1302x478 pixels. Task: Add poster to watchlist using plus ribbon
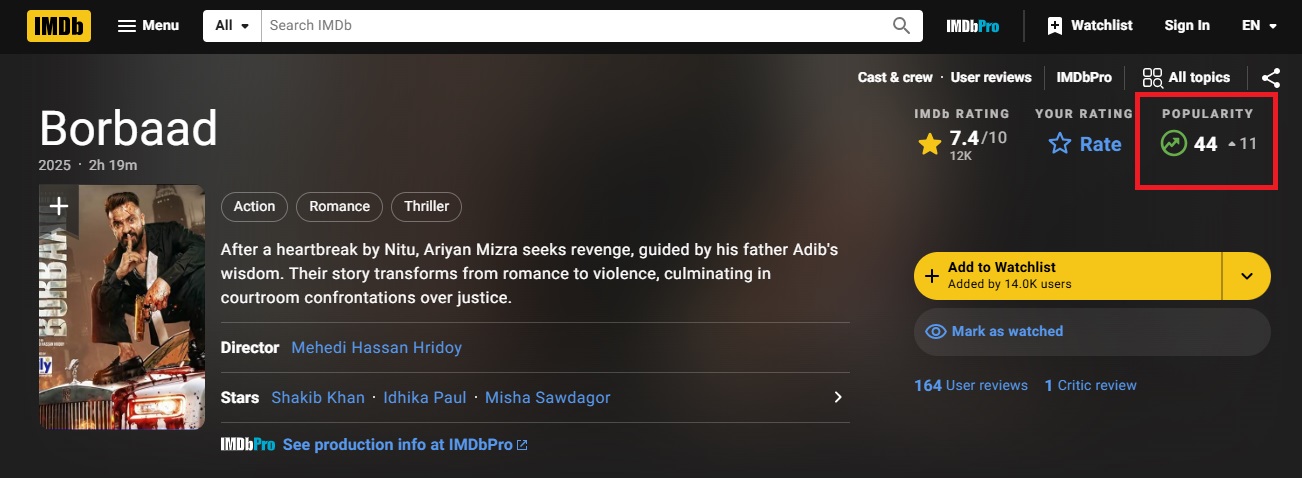(x=59, y=207)
